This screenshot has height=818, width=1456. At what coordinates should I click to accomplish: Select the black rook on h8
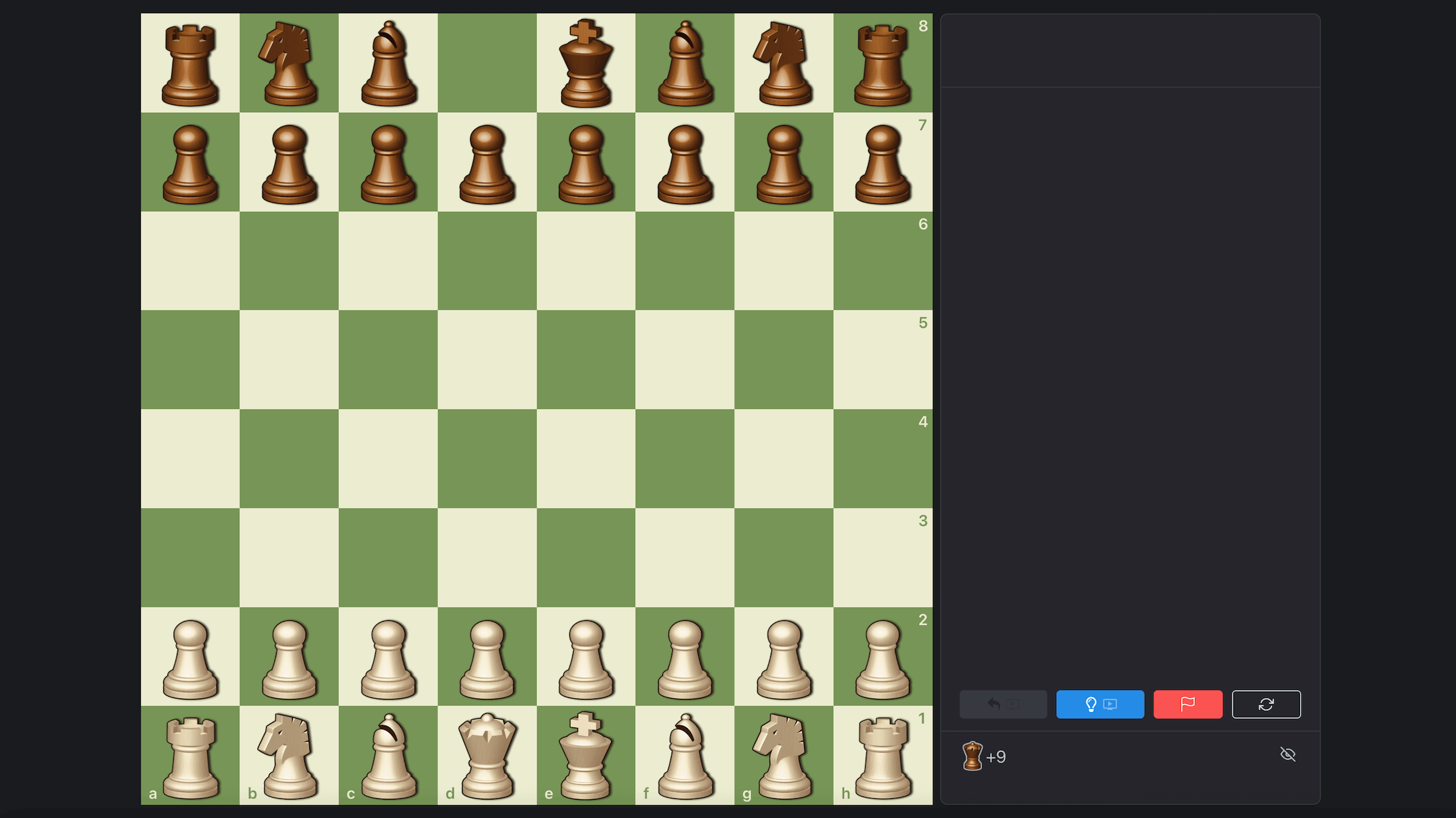point(883,62)
